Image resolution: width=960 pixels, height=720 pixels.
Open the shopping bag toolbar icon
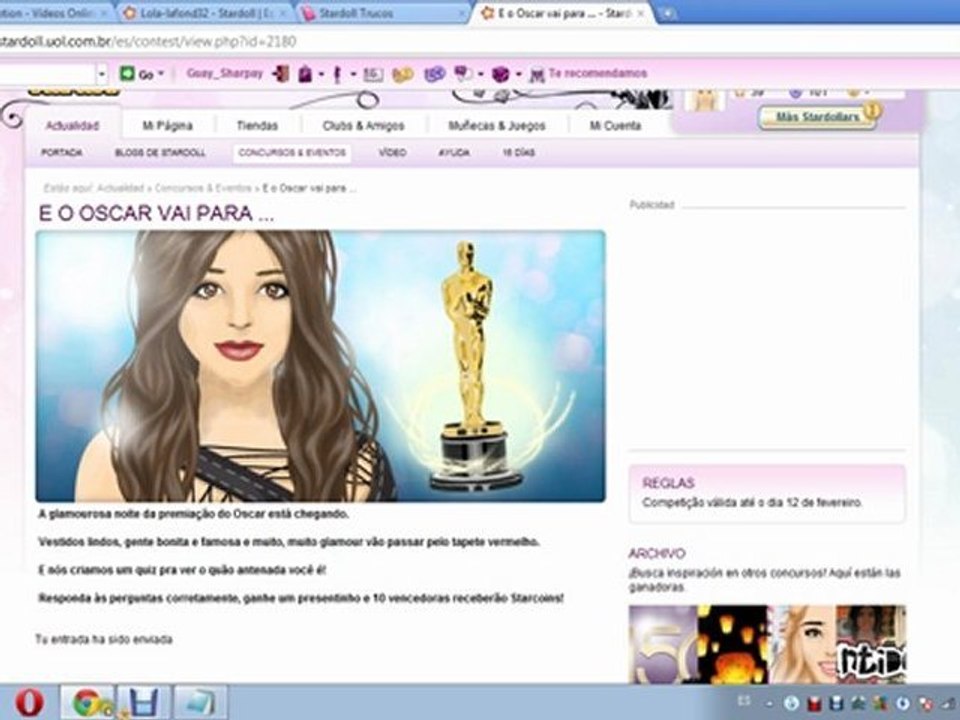305,74
